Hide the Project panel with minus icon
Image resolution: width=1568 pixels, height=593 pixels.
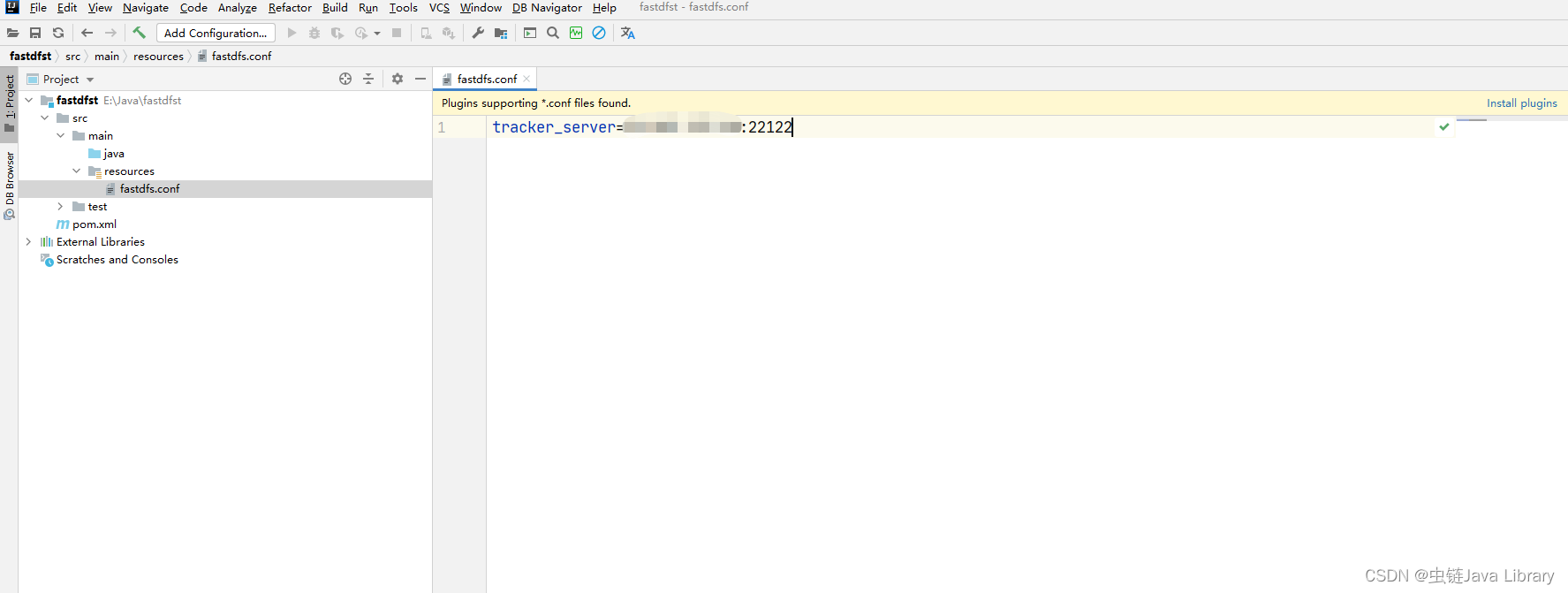click(420, 79)
